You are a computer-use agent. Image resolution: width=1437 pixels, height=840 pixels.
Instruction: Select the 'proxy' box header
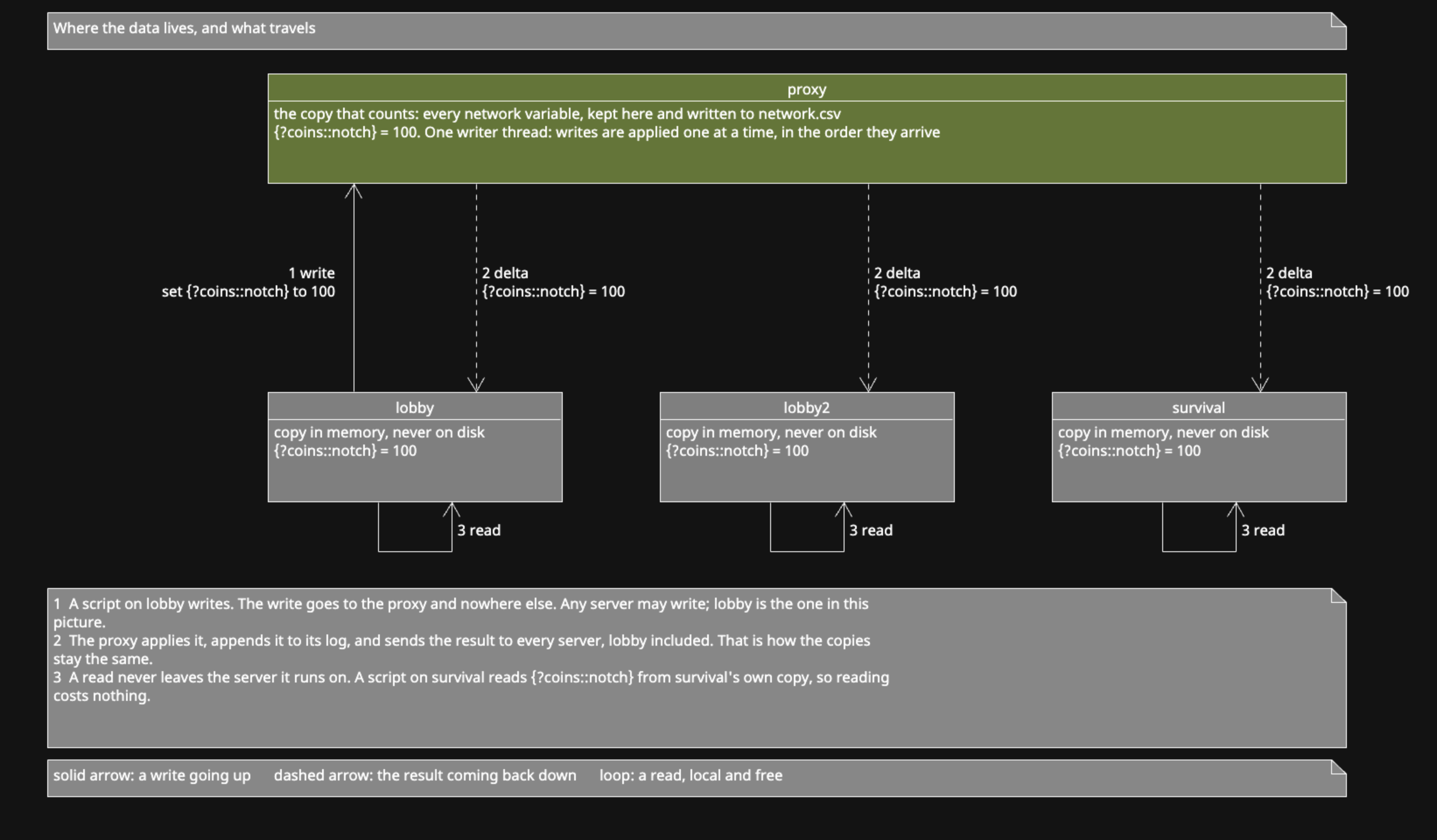click(x=807, y=89)
